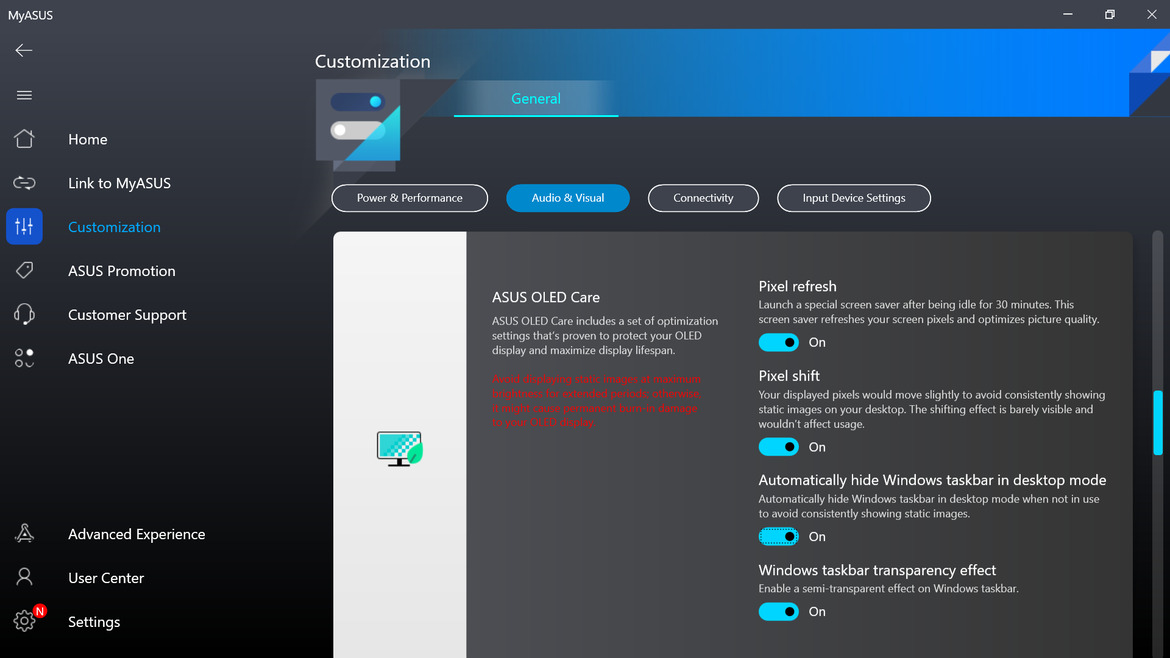Click the 'Automatically hide Windows taskbar in desktop mode' heading
Viewport: 1170px width, 658px height.
[932, 480]
